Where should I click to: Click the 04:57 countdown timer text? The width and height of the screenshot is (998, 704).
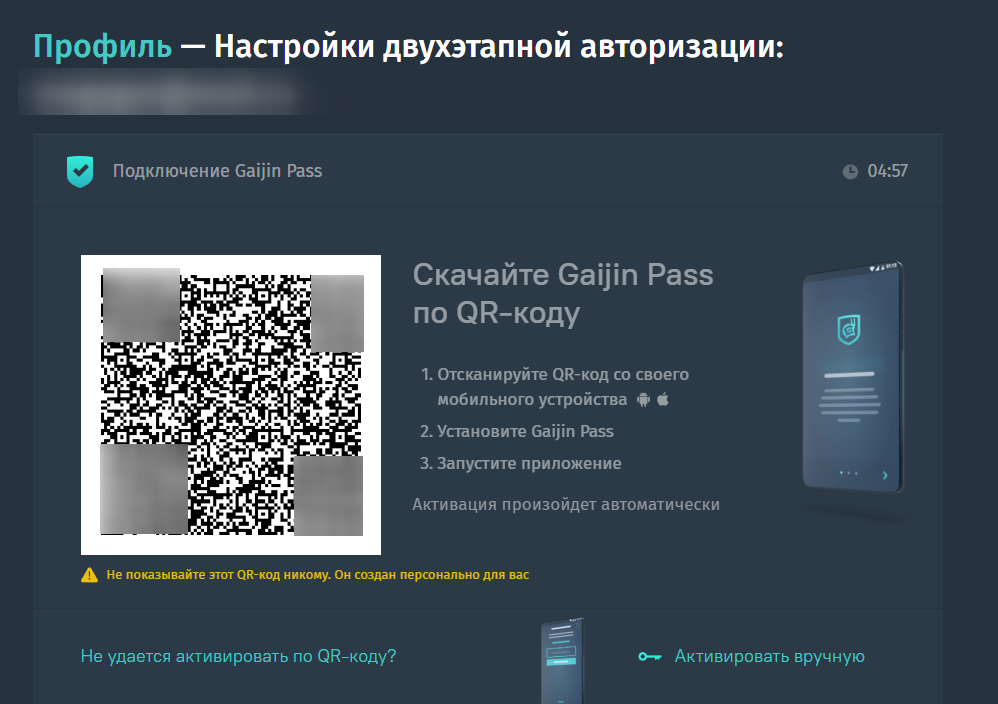click(x=887, y=171)
